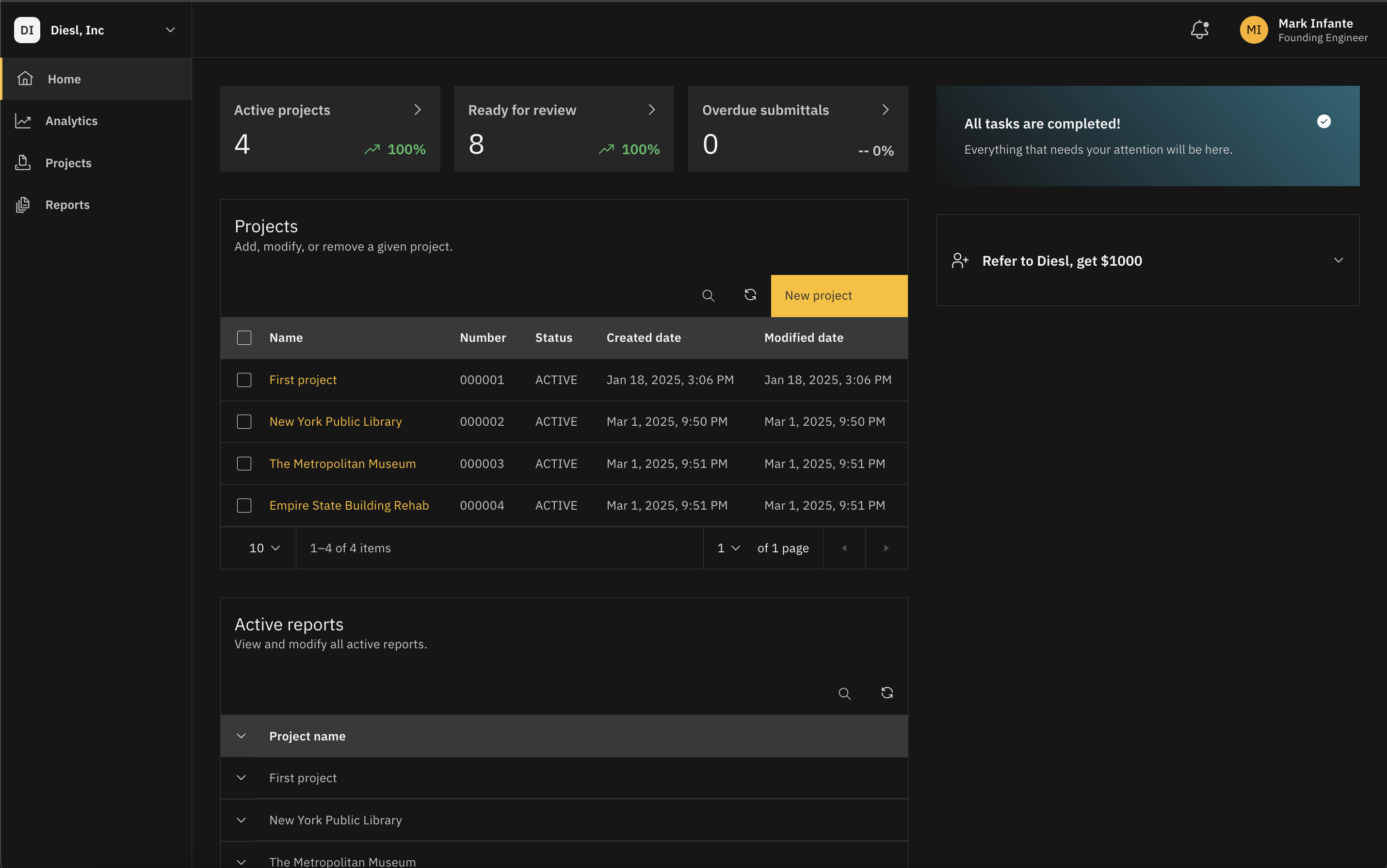Click the DI company logo
Image resolution: width=1387 pixels, height=868 pixels.
(x=27, y=30)
